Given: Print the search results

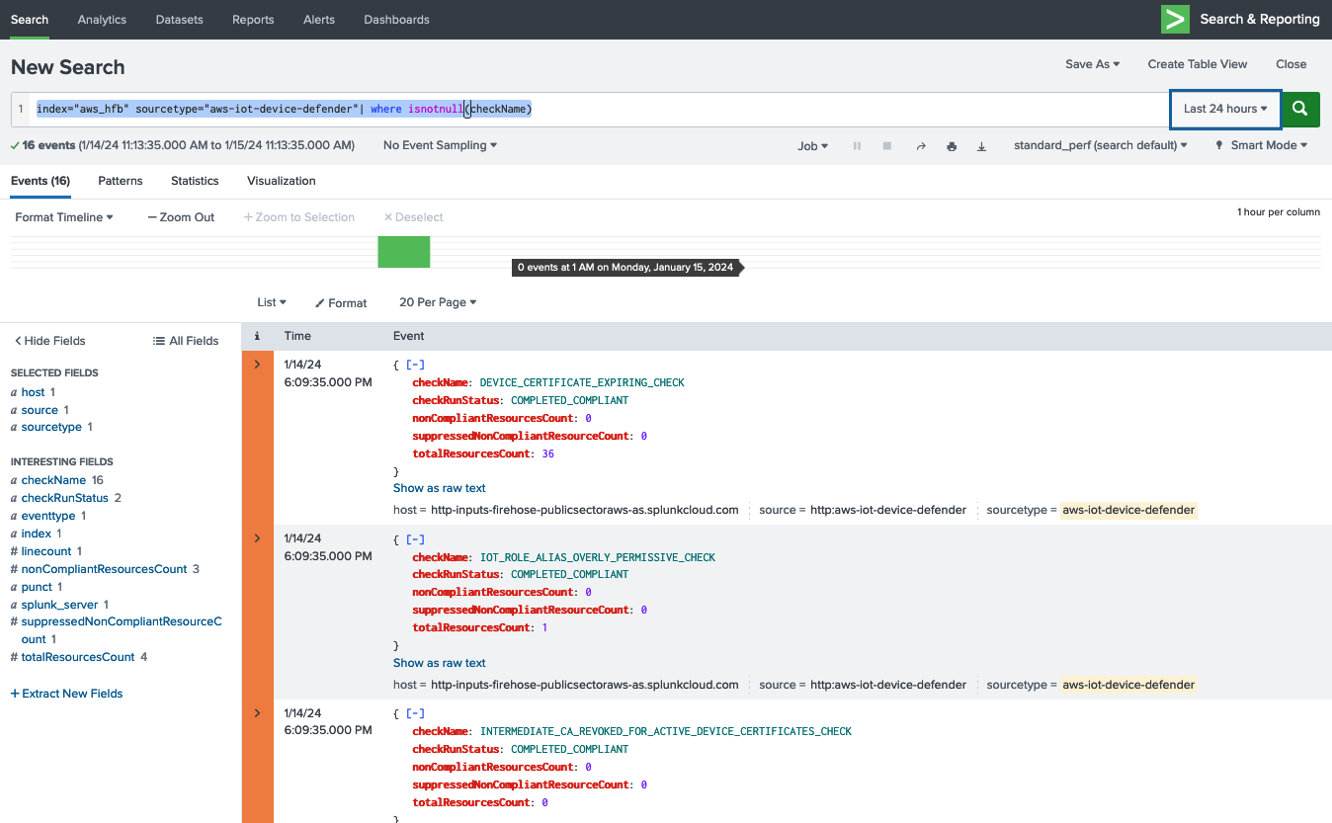Looking at the screenshot, I should coord(951,145).
